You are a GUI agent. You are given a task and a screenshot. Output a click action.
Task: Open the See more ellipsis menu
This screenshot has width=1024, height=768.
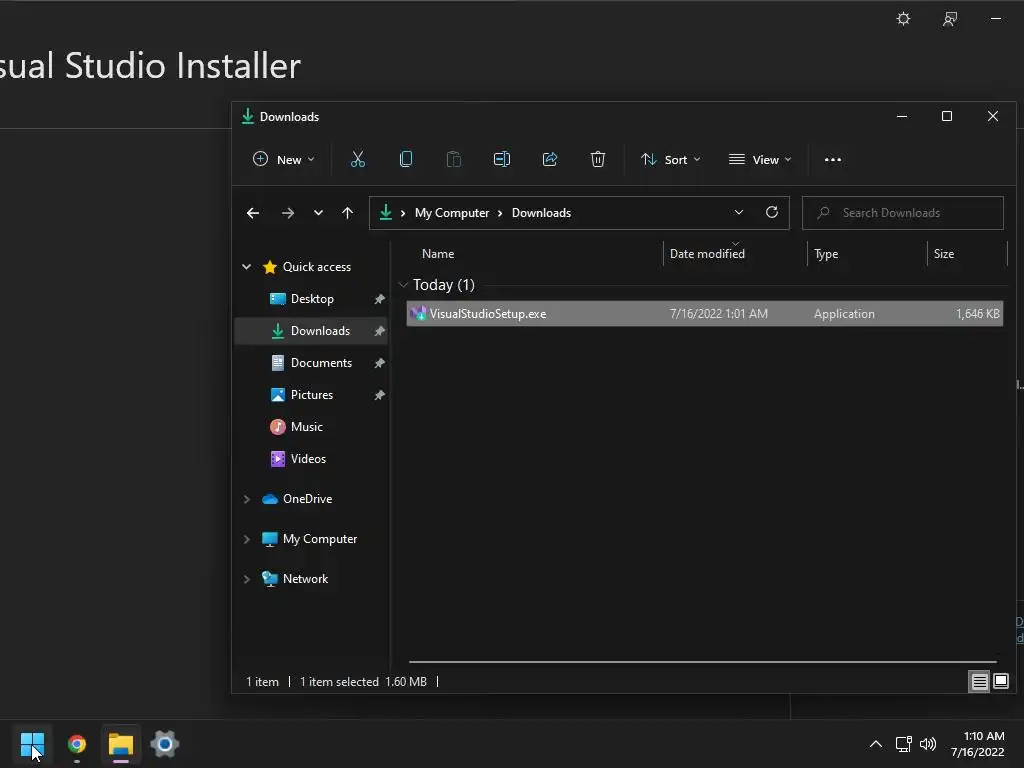[833, 159]
